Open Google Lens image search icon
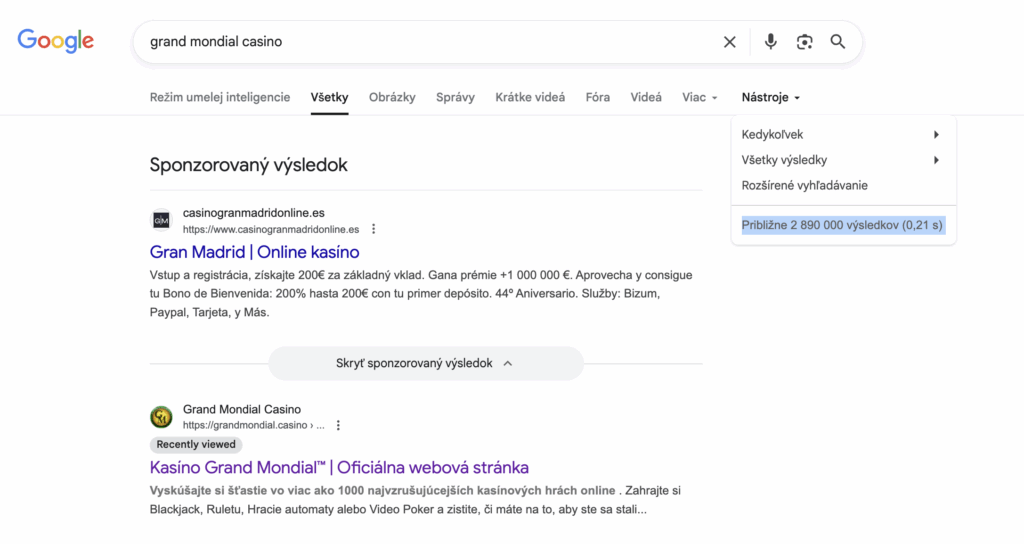Image resolution: width=1024 pixels, height=544 pixels. 804,42
